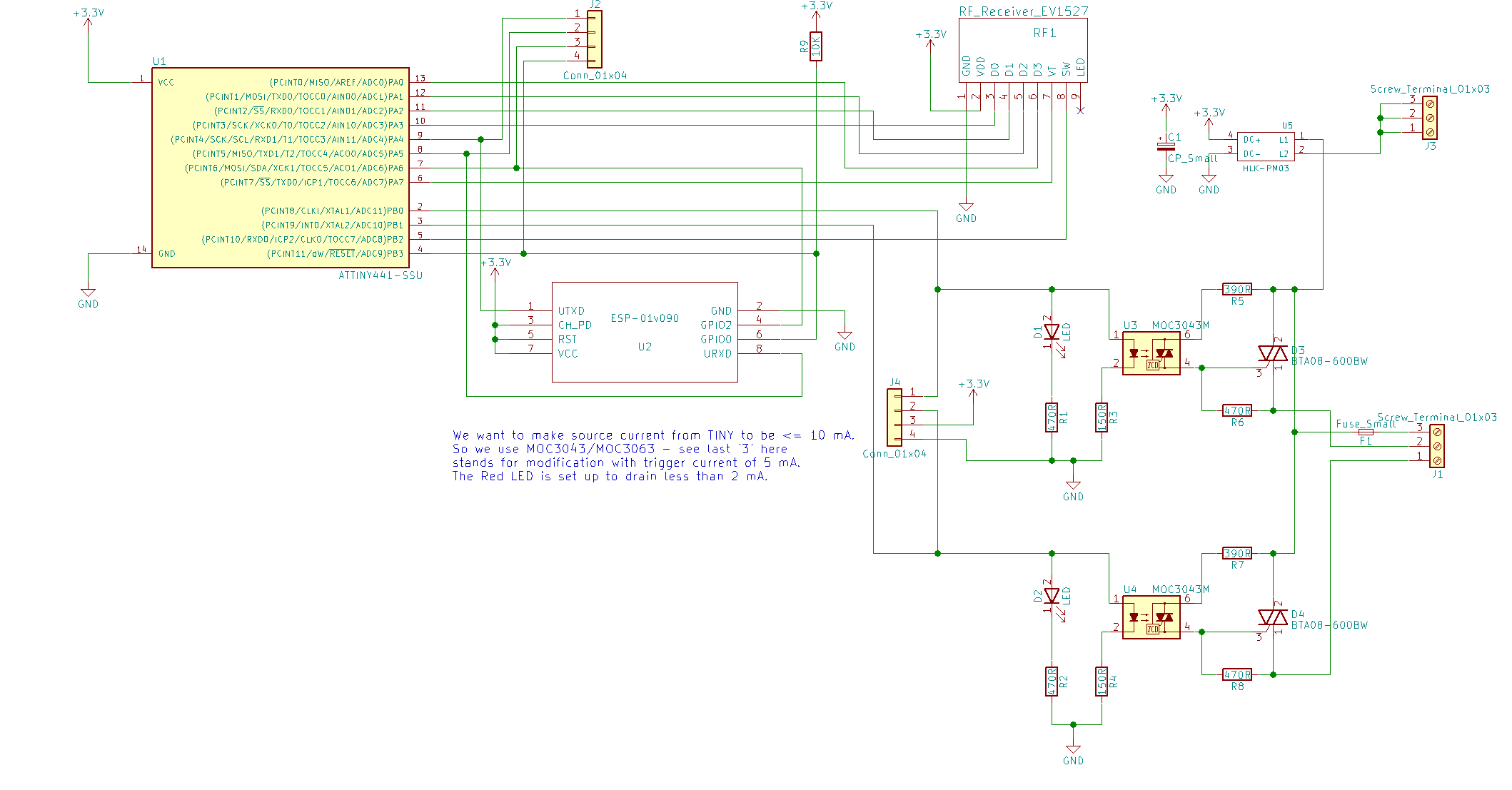Click the ESP-01v090 U2 module
The height and width of the screenshot is (790, 1512).
(645, 332)
